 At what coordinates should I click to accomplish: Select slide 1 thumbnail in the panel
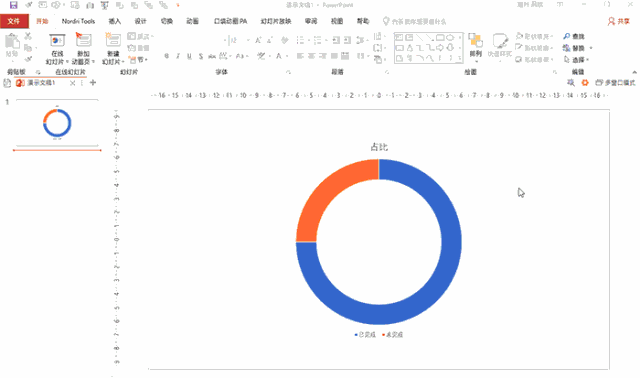[57, 122]
